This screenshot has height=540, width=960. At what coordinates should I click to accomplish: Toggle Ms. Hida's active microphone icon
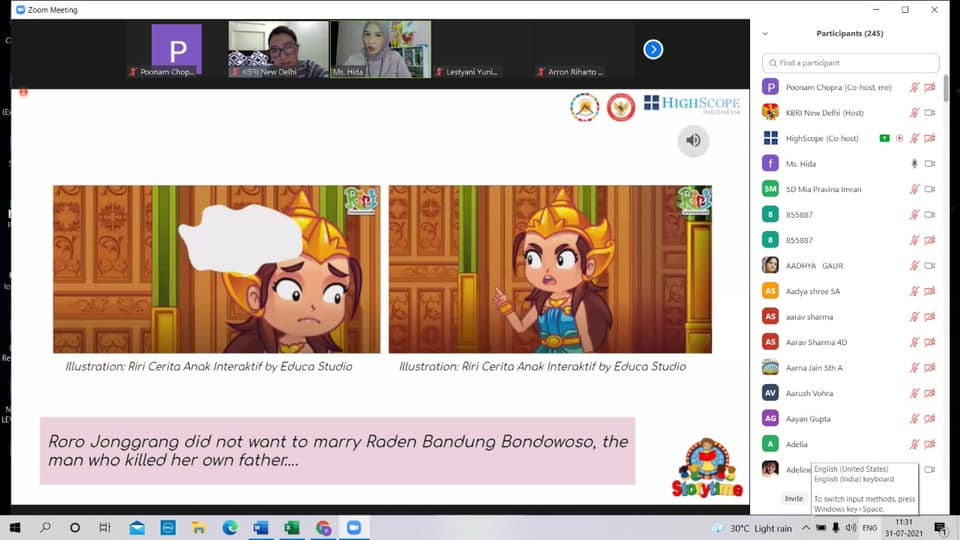[x=914, y=163]
